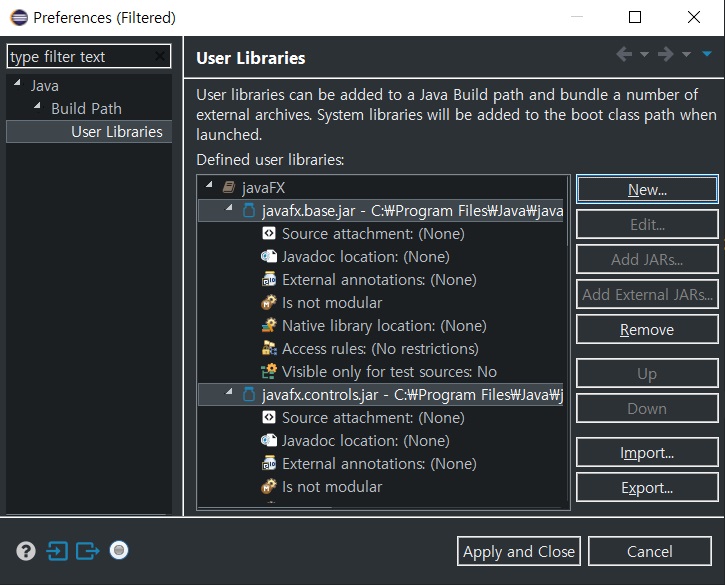The height and width of the screenshot is (585, 725).
Task: Click the Down button
Action: coord(647,409)
